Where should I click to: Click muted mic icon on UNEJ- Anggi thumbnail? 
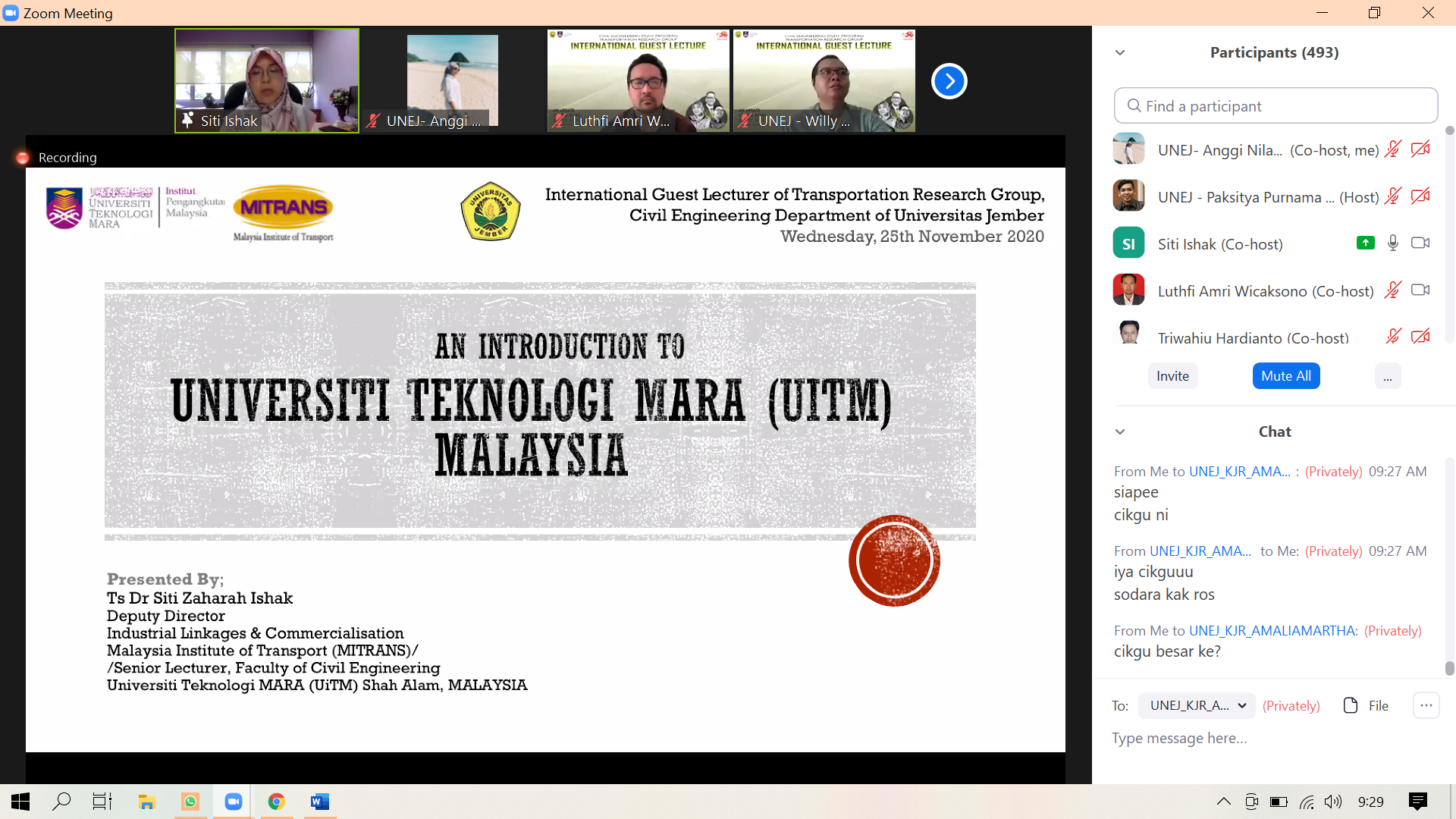[373, 121]
